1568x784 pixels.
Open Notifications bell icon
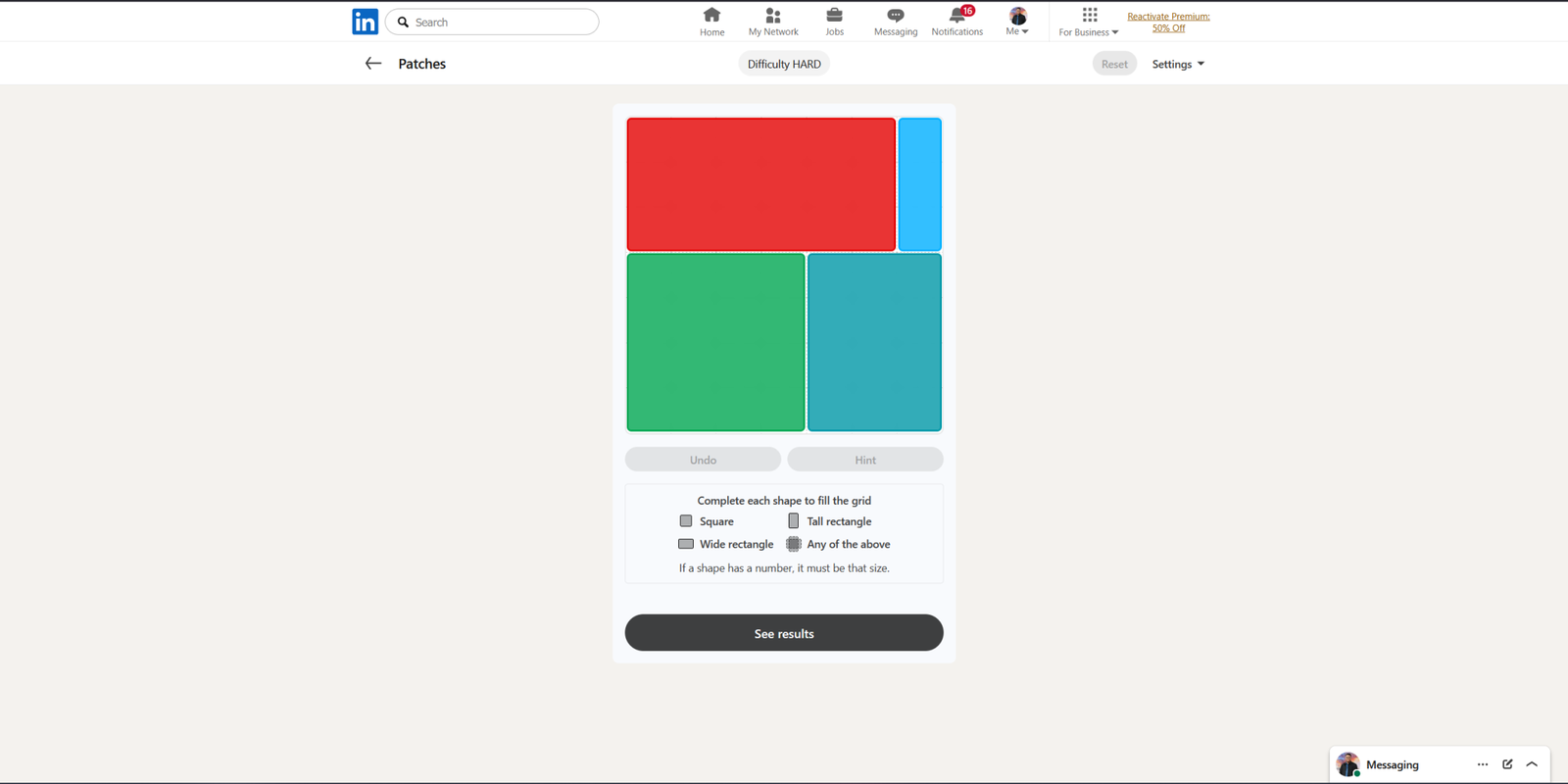956,16
